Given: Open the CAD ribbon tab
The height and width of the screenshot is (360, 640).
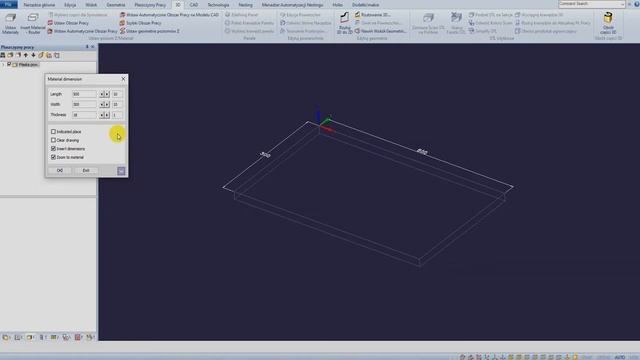Looking at the screenshot, I should (194, 5).
